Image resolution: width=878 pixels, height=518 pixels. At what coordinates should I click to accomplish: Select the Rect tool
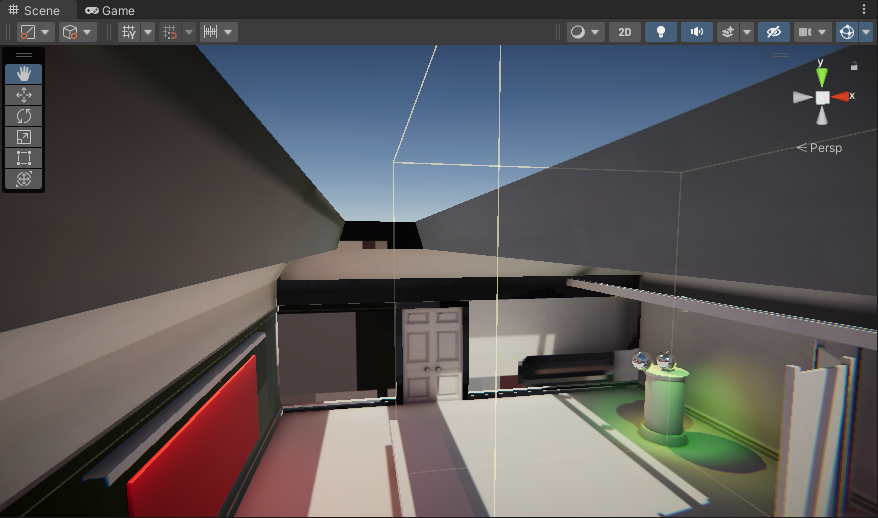pyautogui.click(x=24, y=158)
